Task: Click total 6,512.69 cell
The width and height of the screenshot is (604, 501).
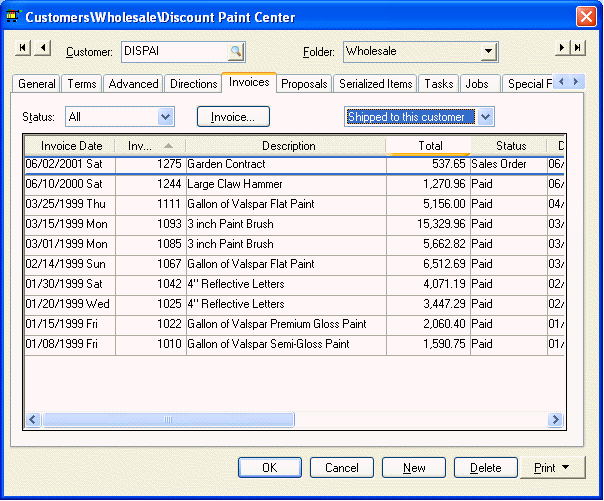Action: pyautogui.click(x=428, y=265)
